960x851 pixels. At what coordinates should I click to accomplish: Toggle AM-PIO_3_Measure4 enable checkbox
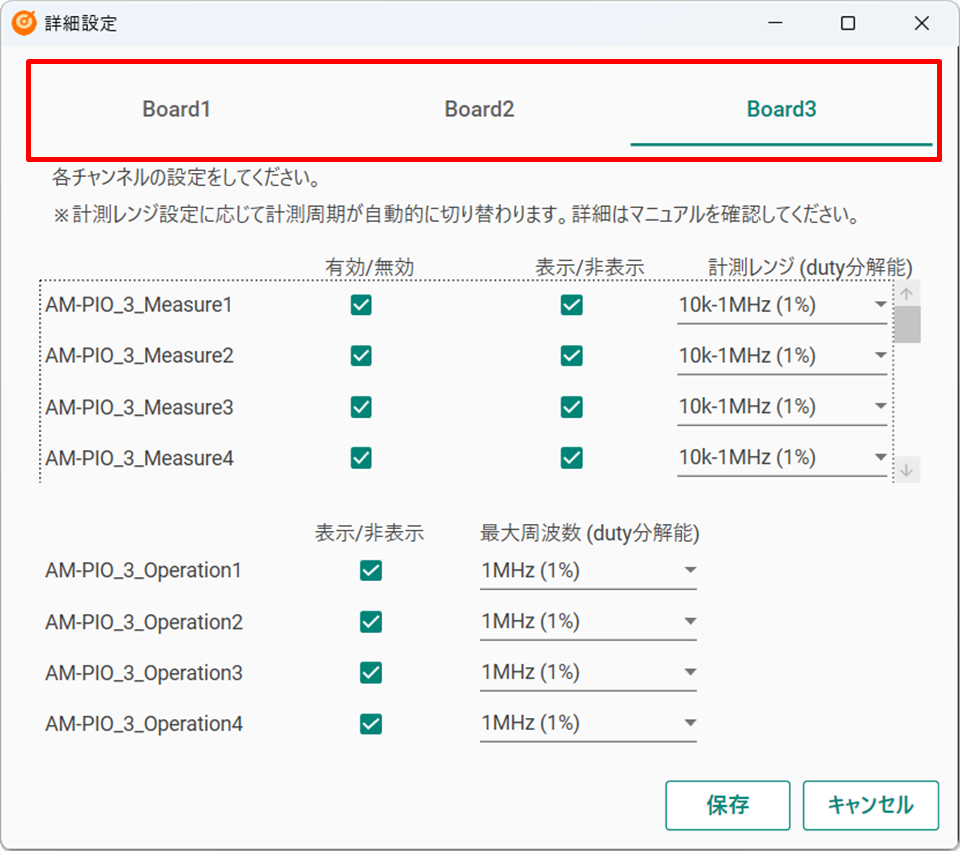pyautogui.click(x=361, y=458)
